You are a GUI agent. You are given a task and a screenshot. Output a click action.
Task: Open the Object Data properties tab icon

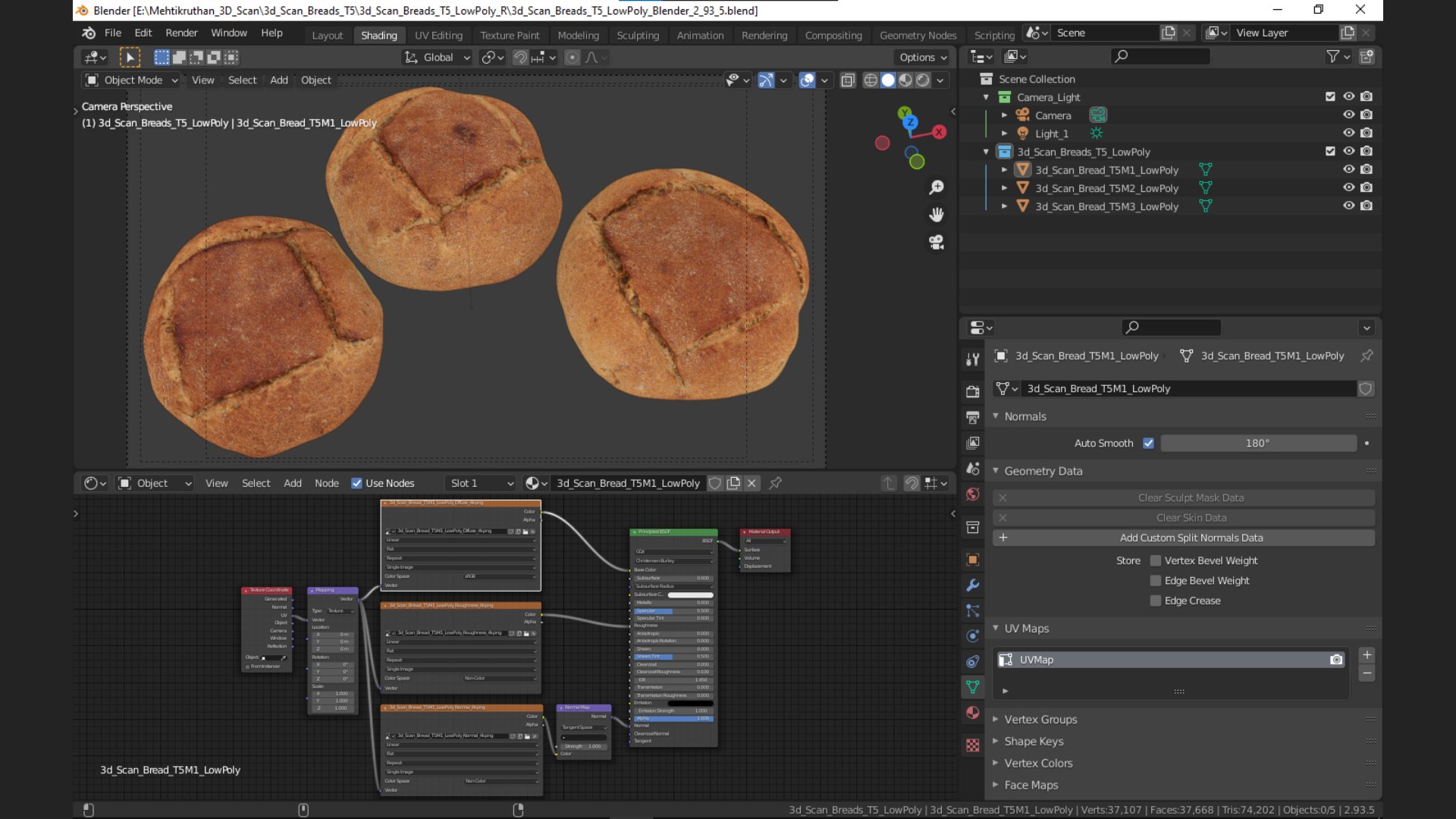(973, 687)
